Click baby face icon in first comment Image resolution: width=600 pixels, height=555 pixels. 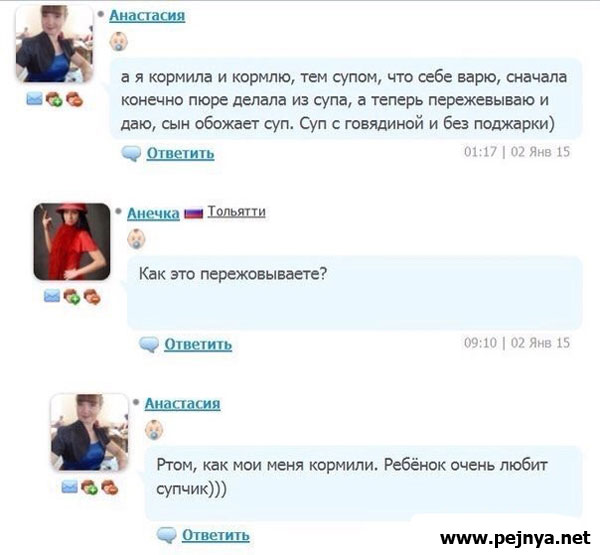(x=119, y=42)
